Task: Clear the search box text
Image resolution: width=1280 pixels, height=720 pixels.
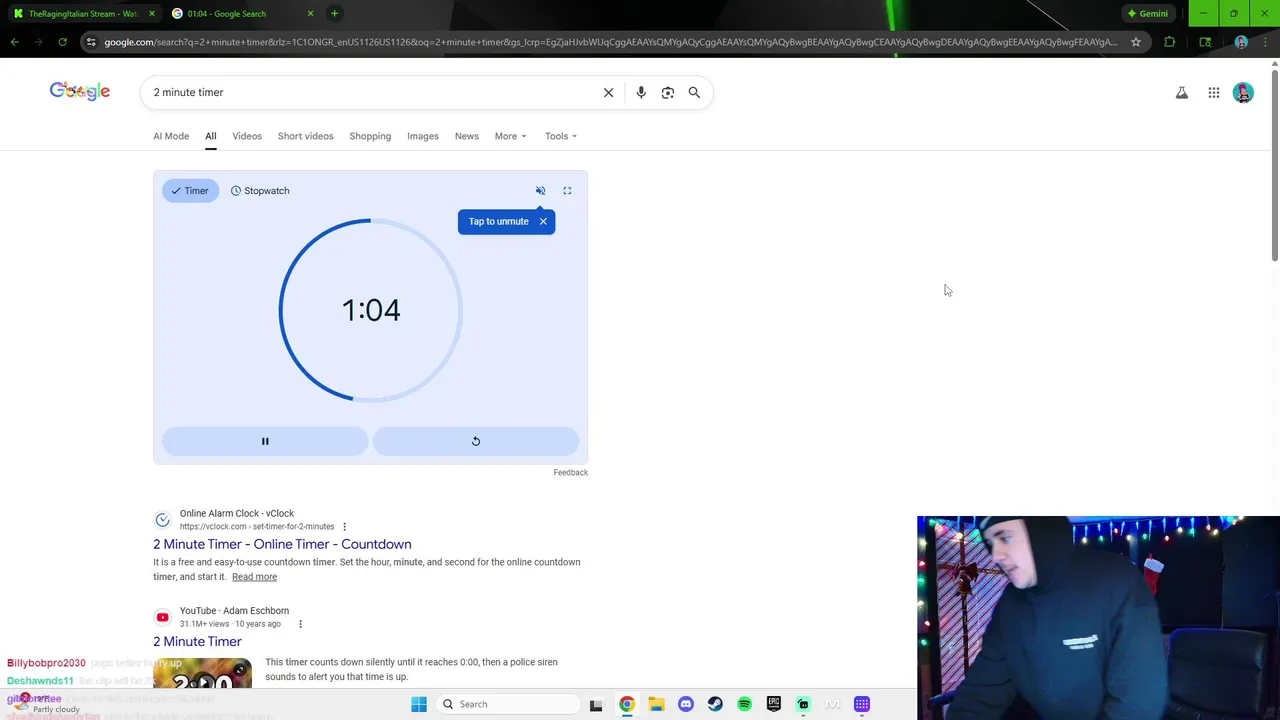Action: [x=608, y=92]
